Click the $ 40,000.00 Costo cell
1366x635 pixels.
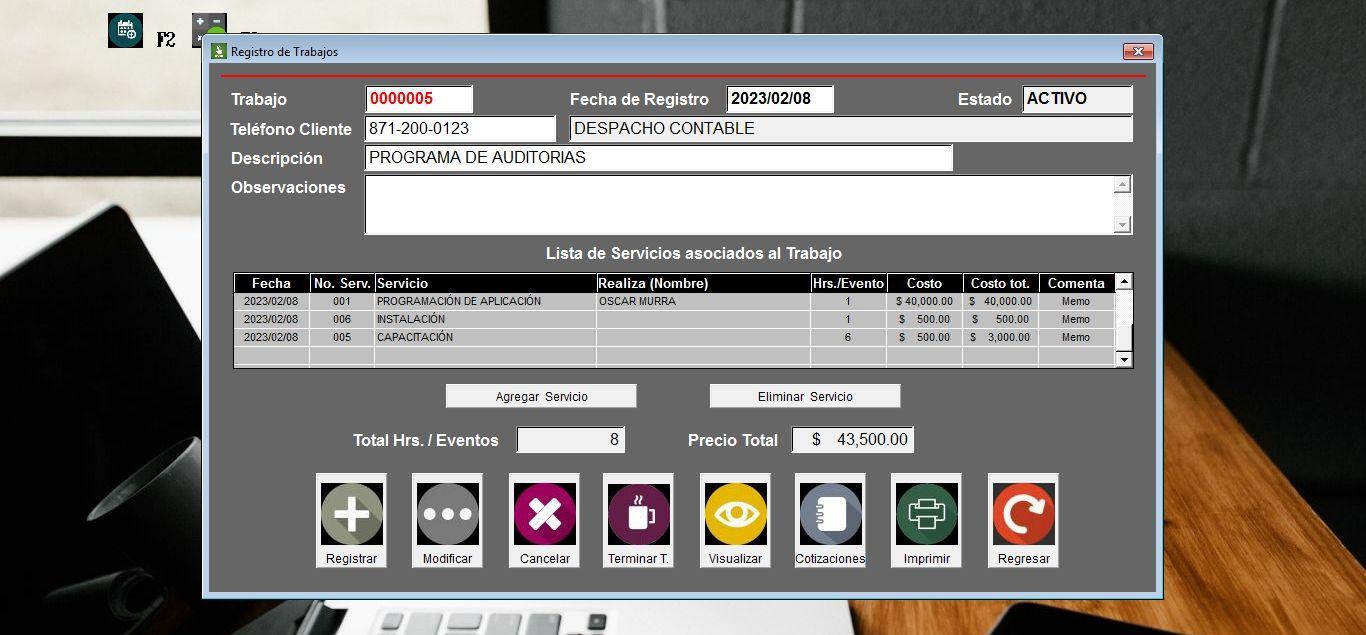tap(924, 301)
